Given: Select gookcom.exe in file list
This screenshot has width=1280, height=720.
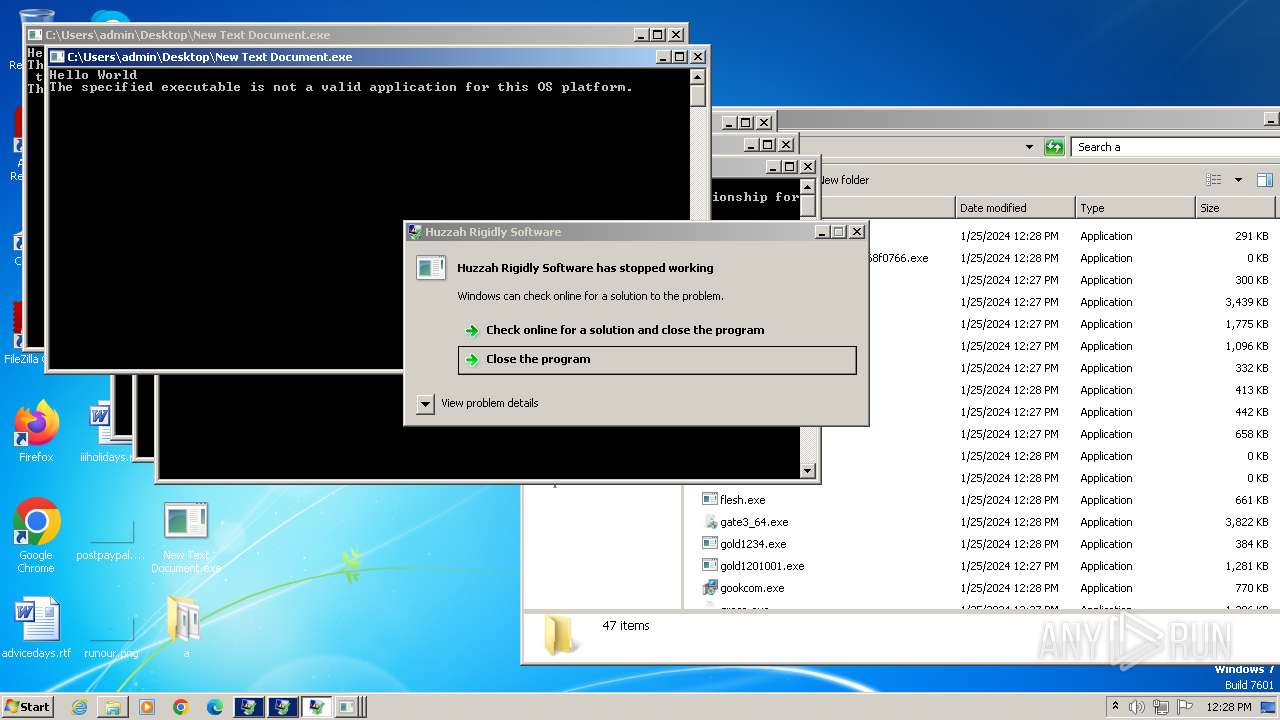Looking at the screenshot, I should click(752, 588).
